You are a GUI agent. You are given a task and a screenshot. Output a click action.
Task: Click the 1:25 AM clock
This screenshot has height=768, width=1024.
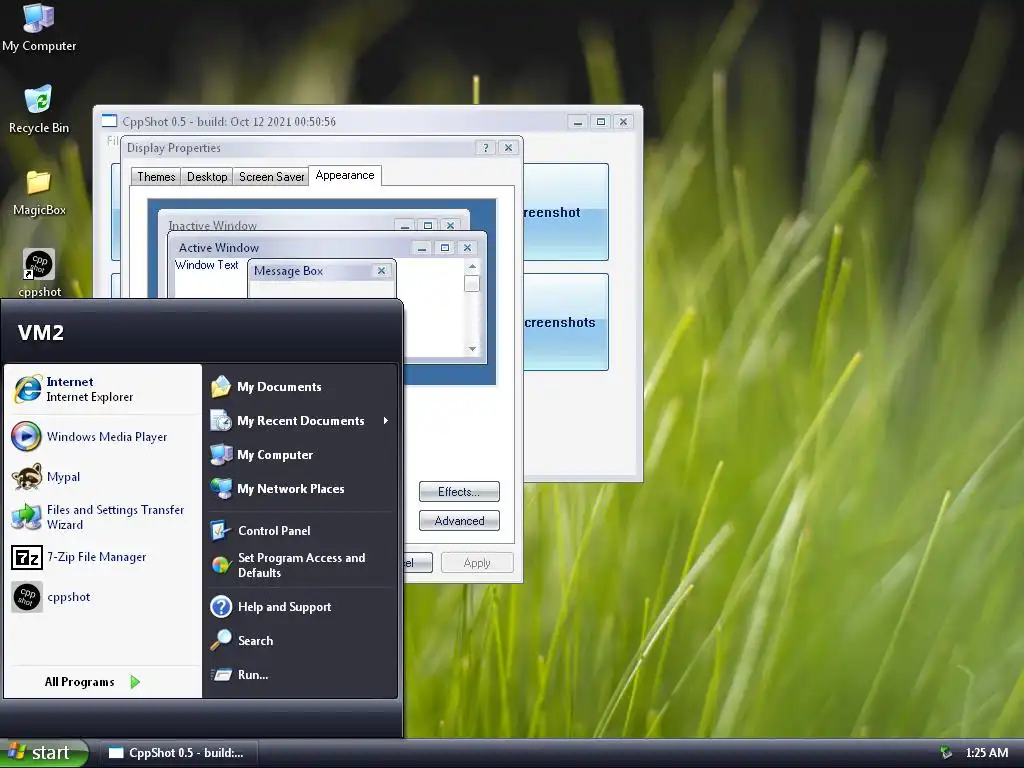pyautogui.click(x=986, y=752)
